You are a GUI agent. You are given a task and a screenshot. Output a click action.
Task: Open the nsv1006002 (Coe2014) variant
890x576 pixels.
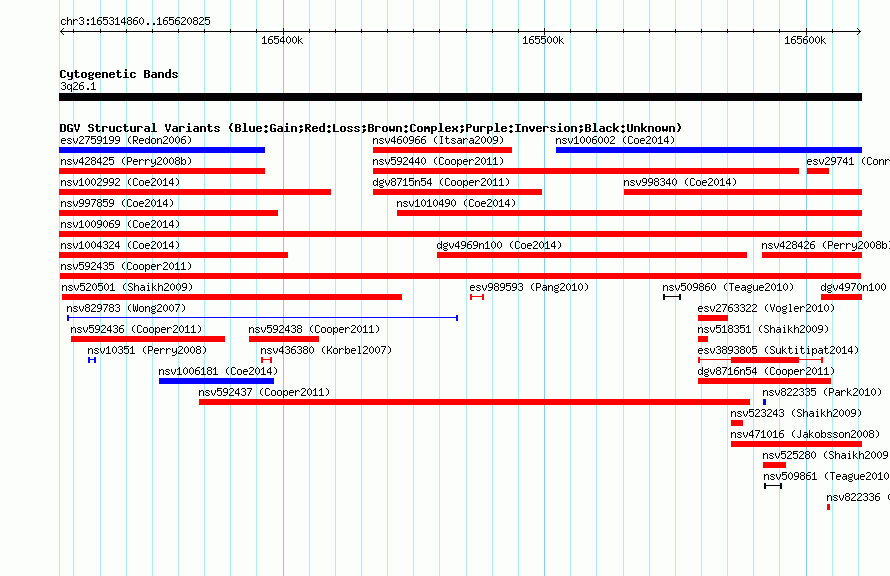615,140
